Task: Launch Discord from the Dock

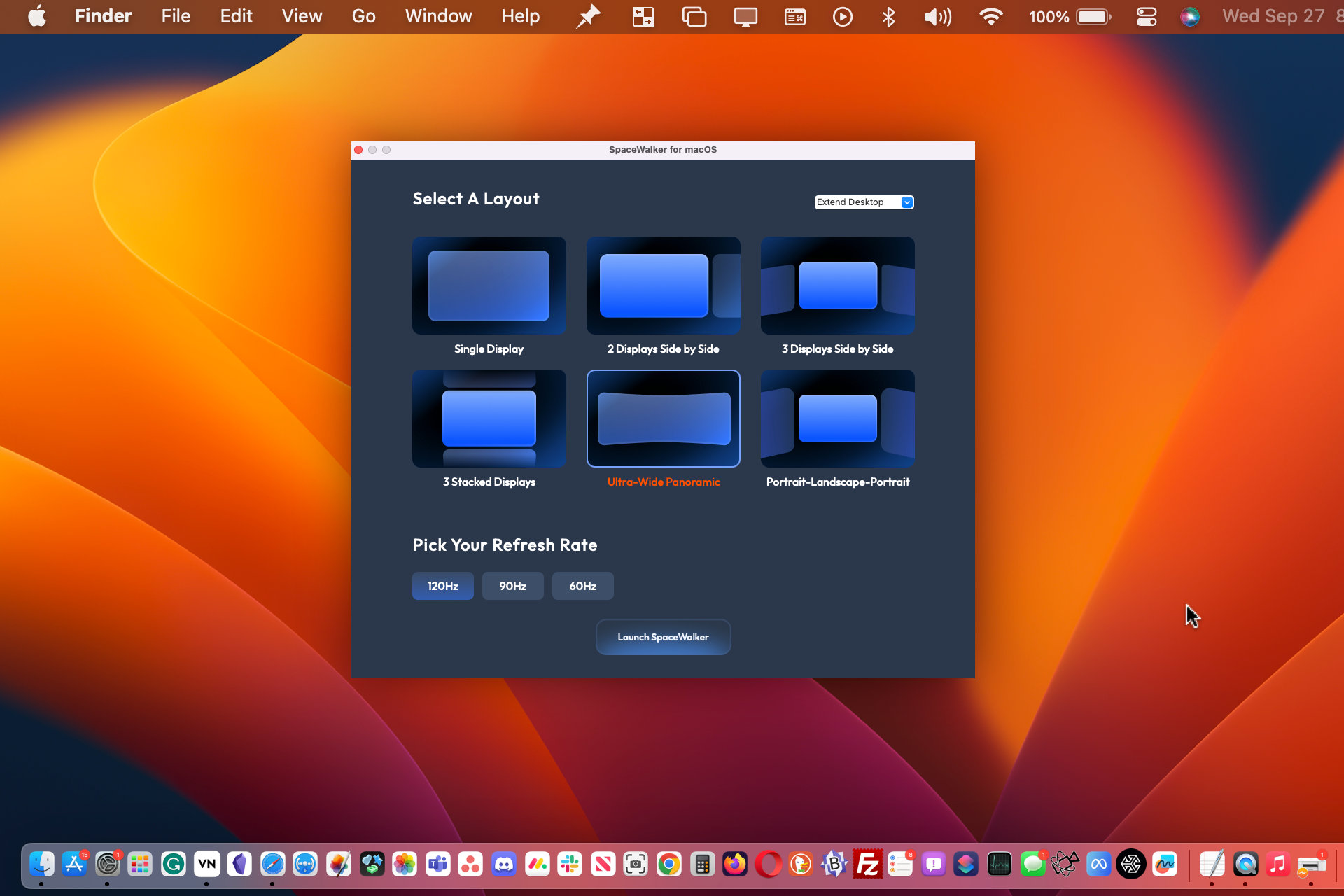Action: pyautogui.click(x=504, y=864)
